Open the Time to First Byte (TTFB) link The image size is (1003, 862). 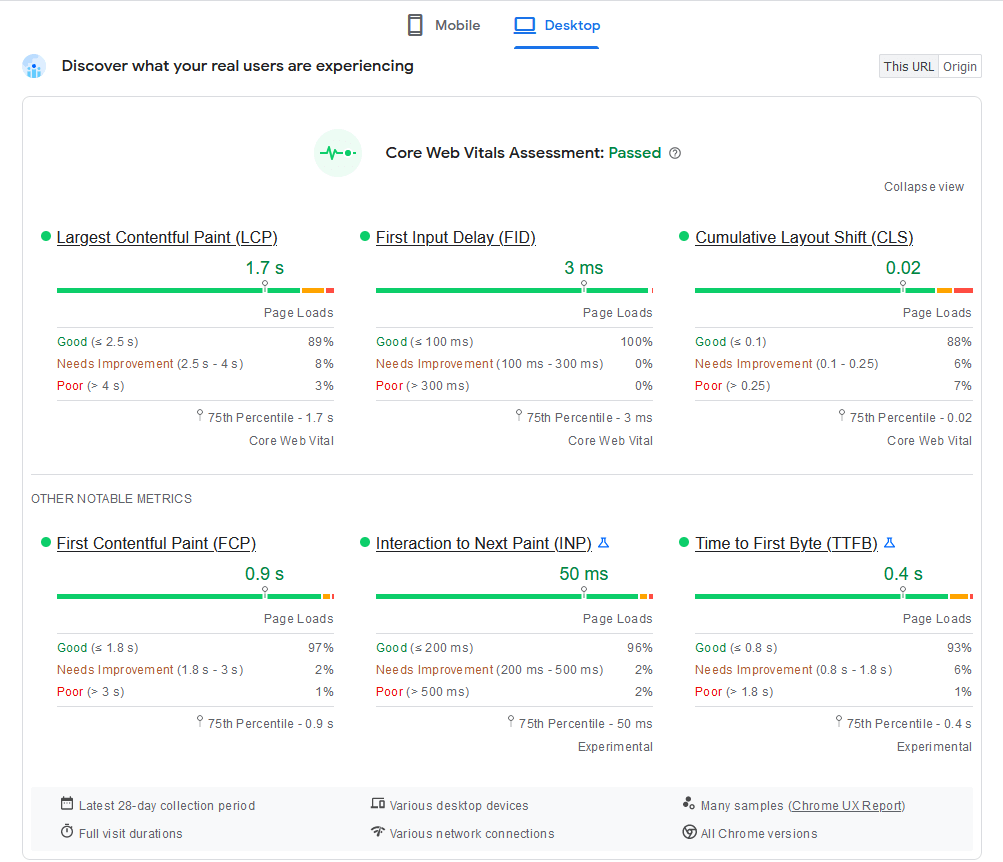click(786, 543)
